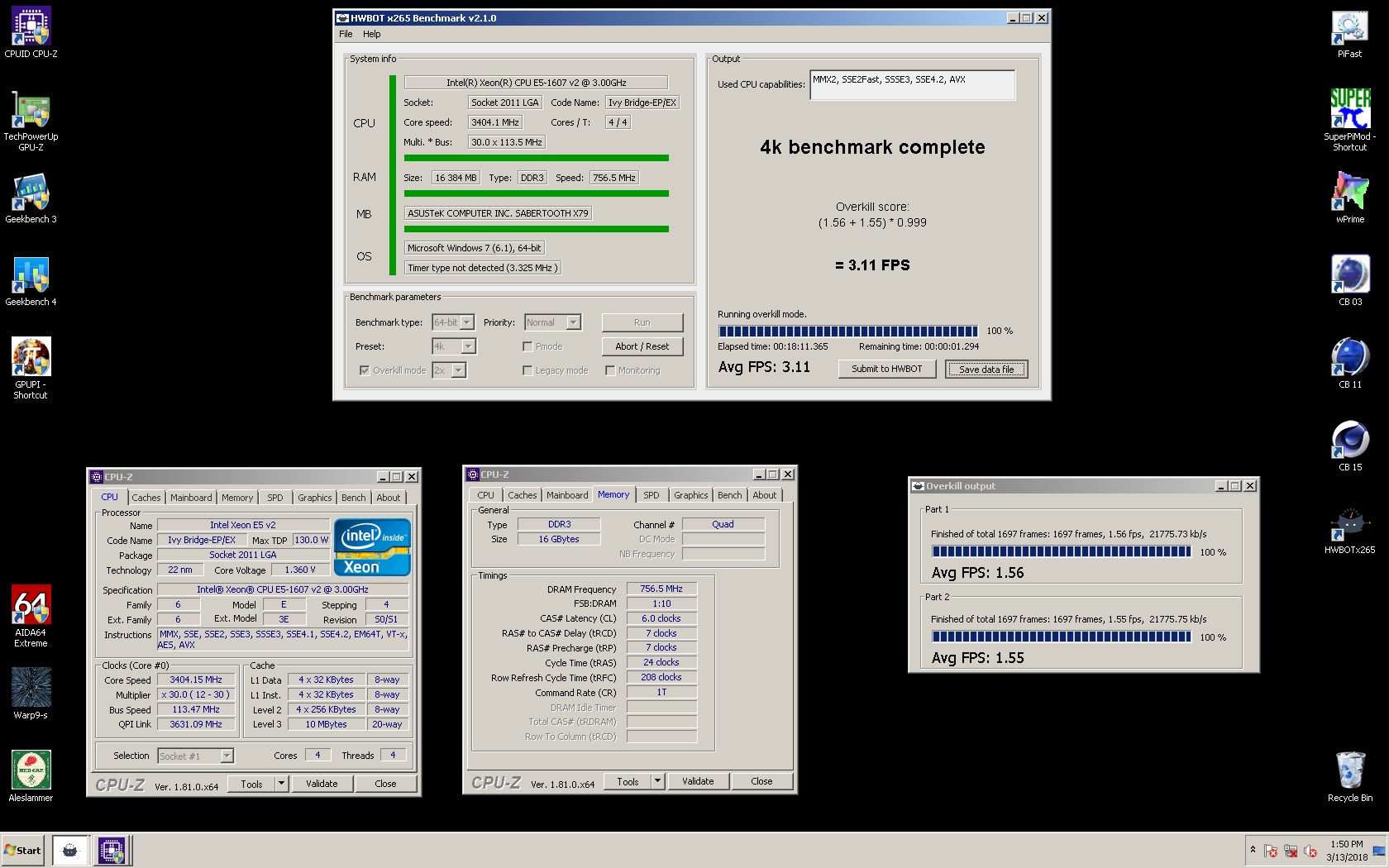Toggle the Pmode checkbox
The image size is (1389, 868).
tap(527, 346)
